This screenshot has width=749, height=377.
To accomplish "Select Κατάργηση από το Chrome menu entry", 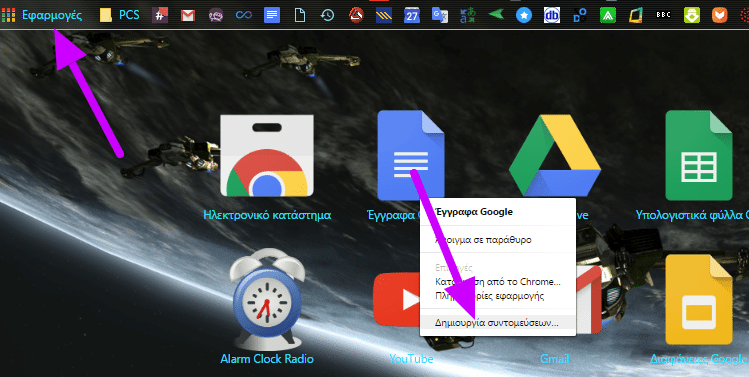I will (x=498, y=281).
